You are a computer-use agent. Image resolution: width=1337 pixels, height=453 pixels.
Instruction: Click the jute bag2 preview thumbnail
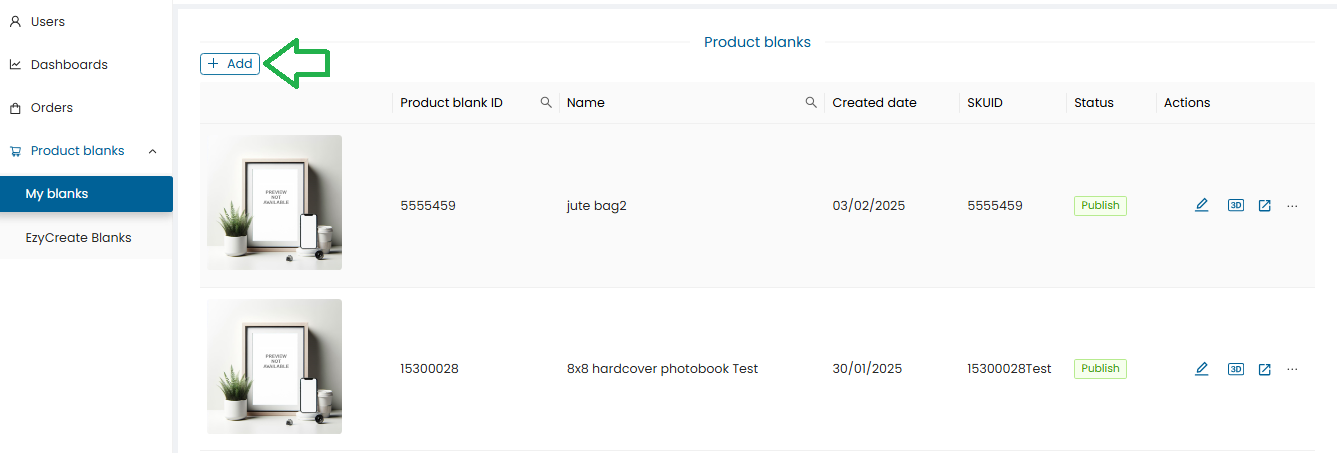[x=274, y=203]
